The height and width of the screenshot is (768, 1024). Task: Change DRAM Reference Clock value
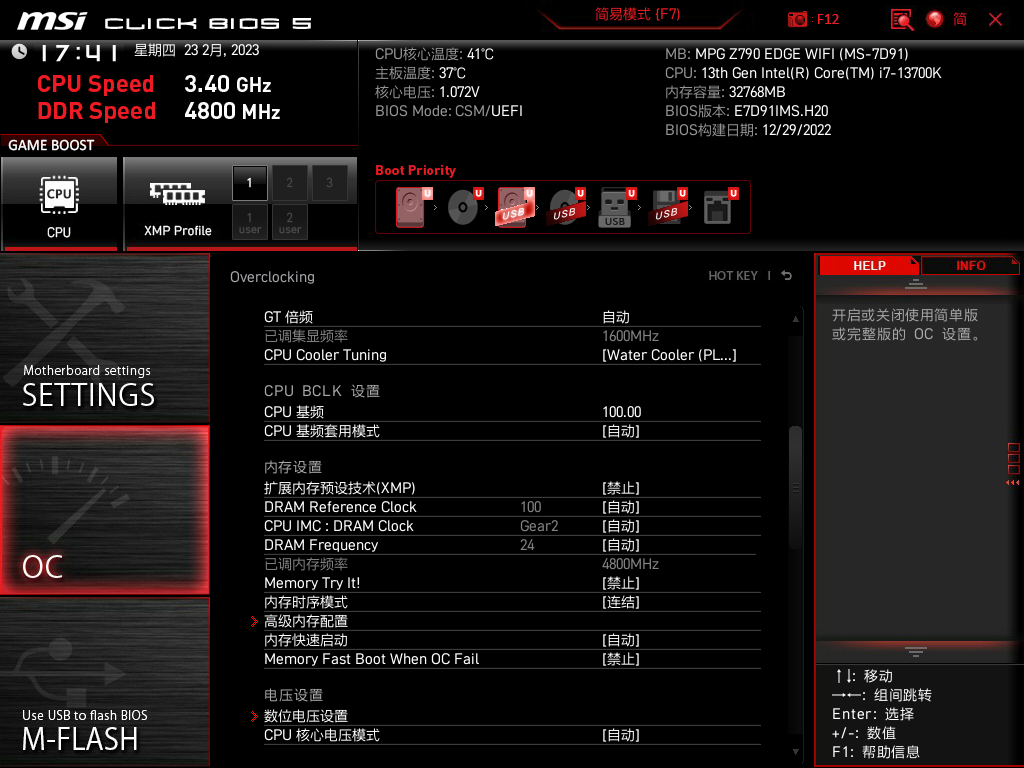[512, 507]
